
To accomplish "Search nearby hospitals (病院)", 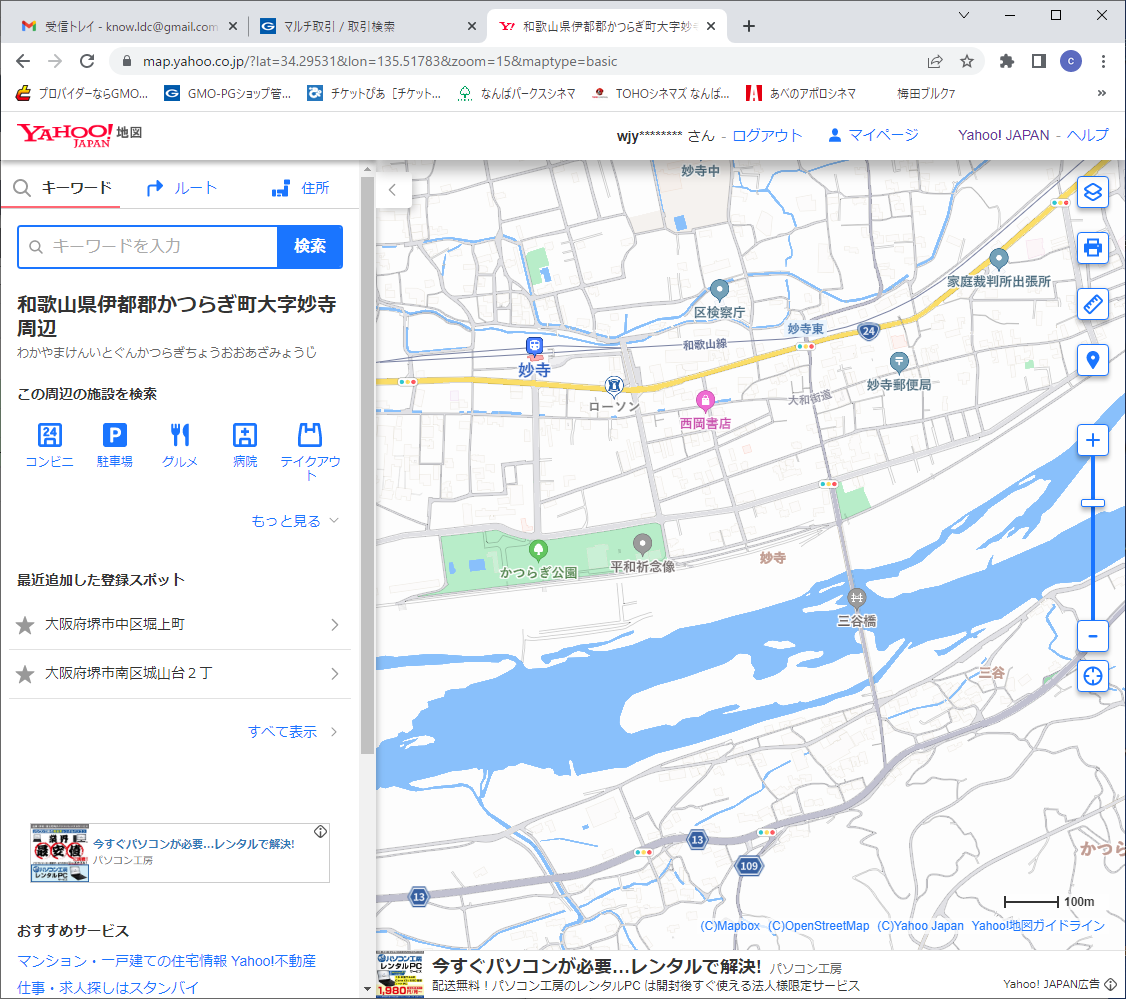I will tap(245, 445).
